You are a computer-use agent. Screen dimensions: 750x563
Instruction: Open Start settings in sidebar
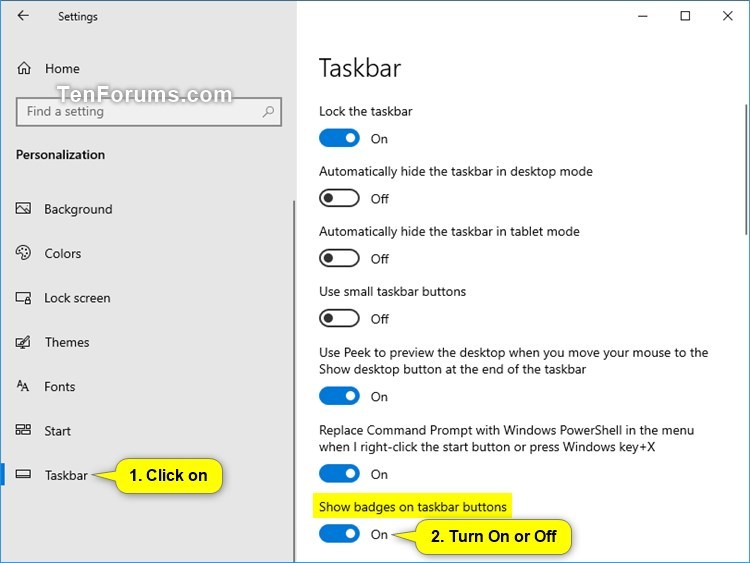pos(57,431)
